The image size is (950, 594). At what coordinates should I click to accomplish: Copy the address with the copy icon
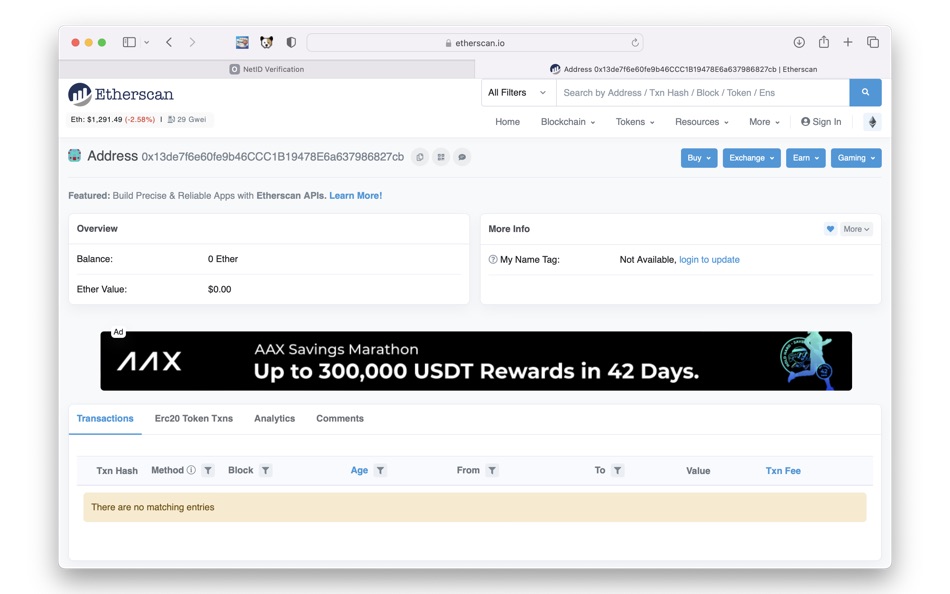[420, 157]
